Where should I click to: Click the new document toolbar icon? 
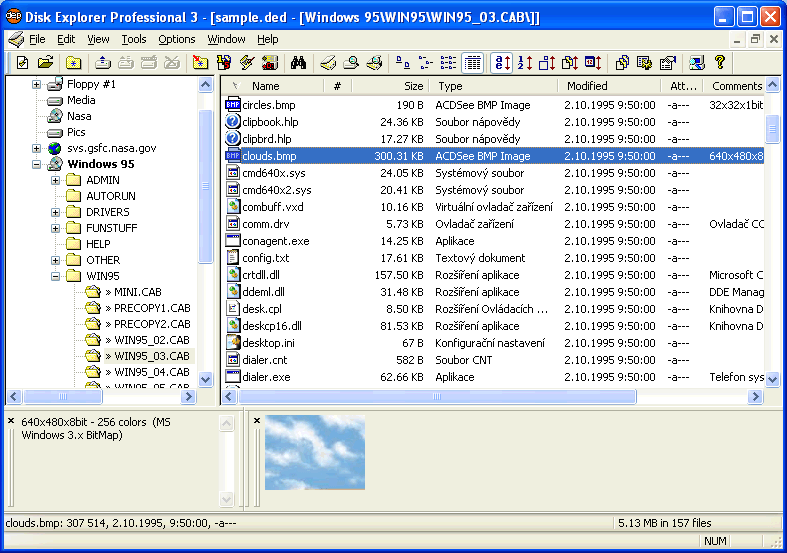click(x=23, y=63)
